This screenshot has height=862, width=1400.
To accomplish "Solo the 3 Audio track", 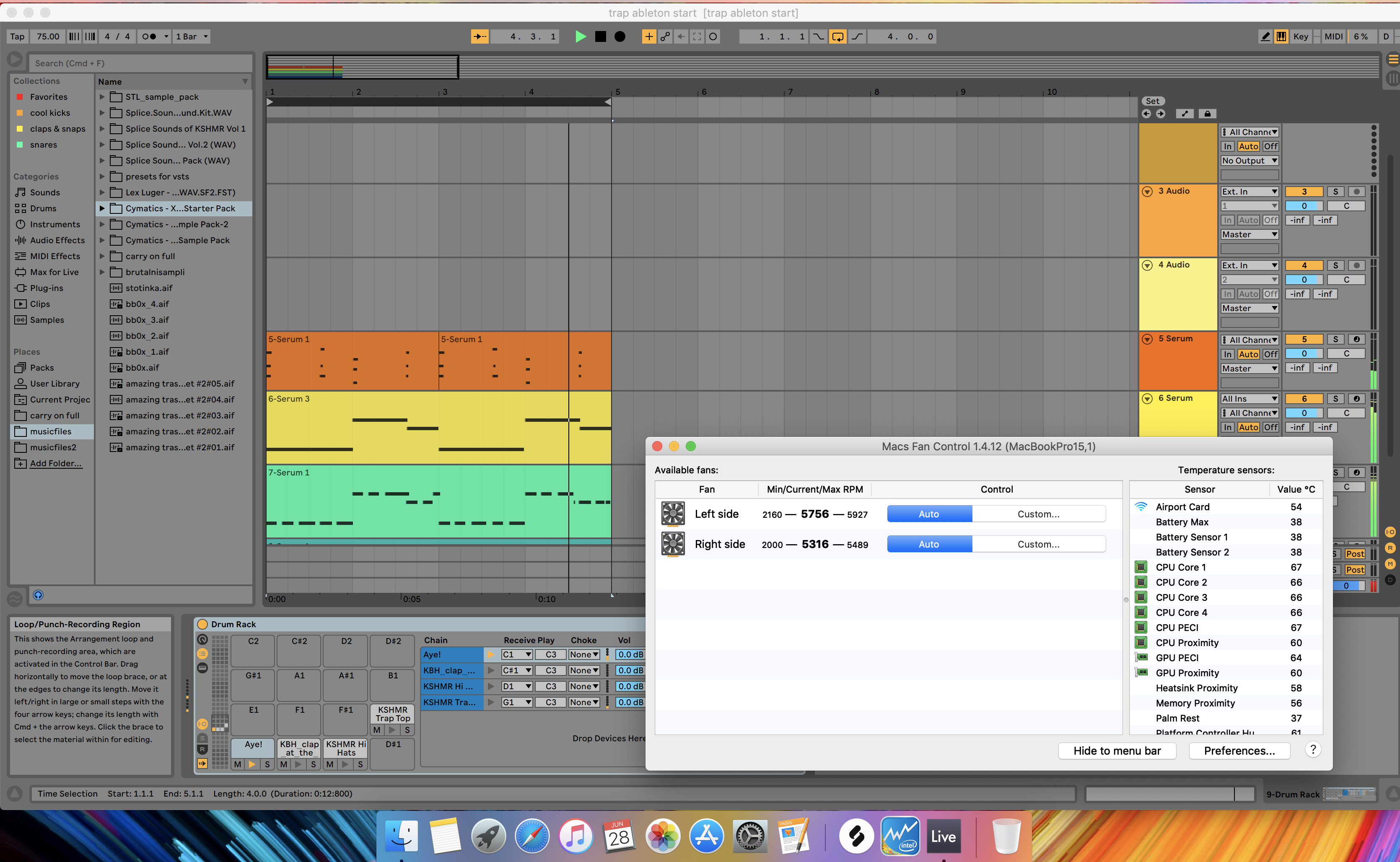I will click(1335, 192).
